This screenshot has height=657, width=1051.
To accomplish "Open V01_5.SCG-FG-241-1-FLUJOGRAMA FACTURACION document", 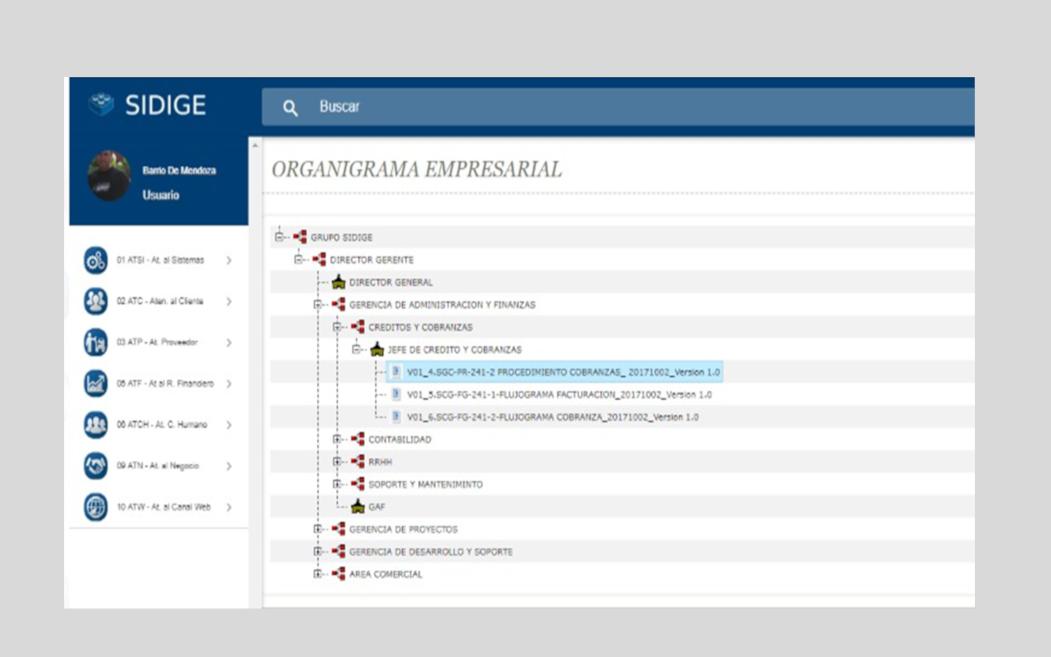I will pyautogui.click(x=560, y=395).
